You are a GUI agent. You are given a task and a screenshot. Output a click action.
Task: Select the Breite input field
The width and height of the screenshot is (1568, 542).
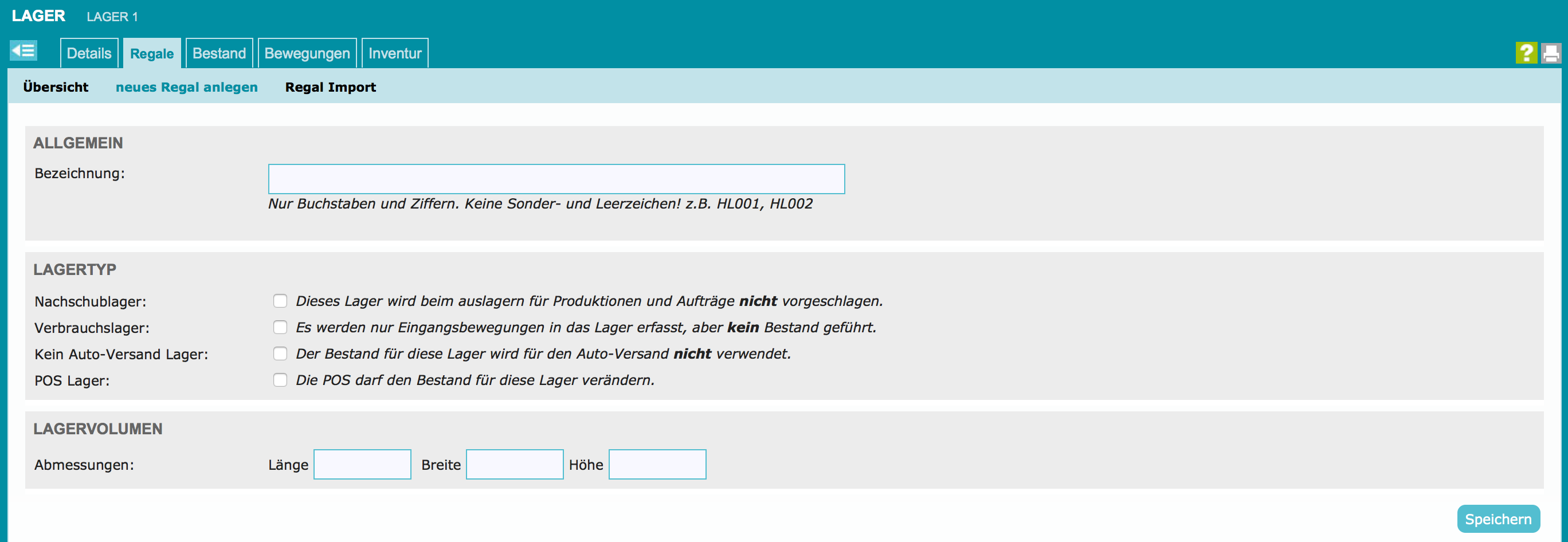[514, 465]
